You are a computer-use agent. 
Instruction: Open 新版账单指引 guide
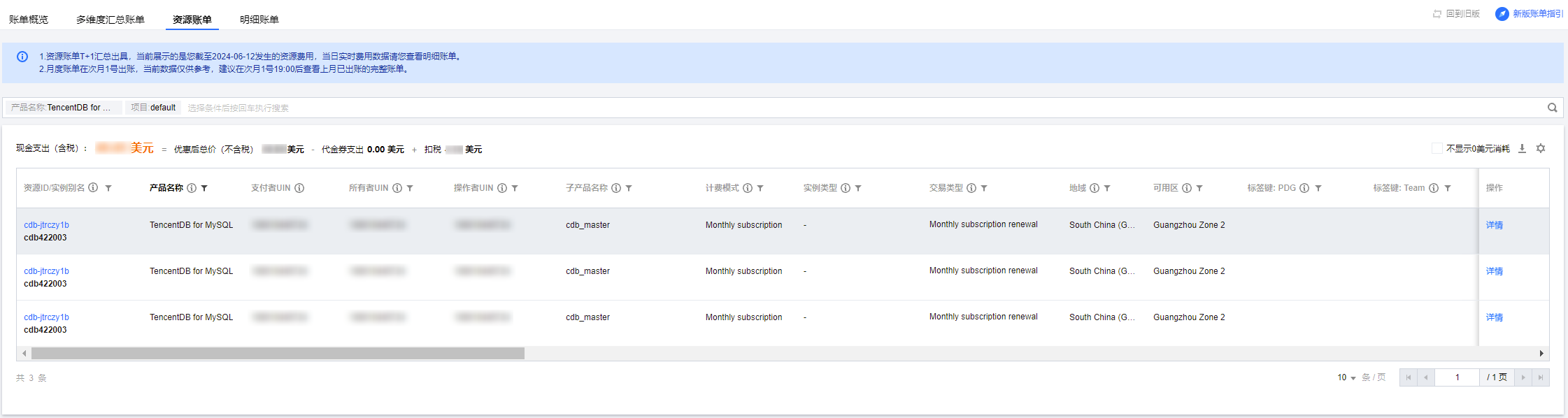1529,14
